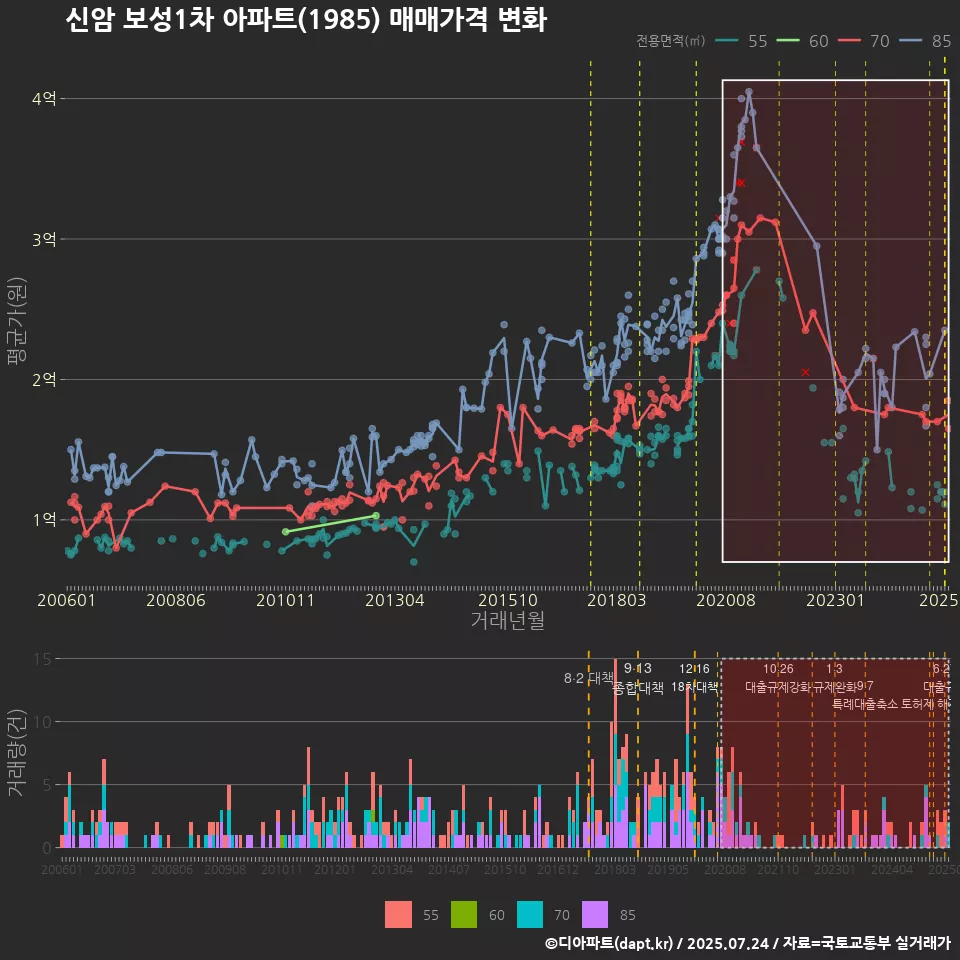This screenshot has width=960, height=960.
Task: Click the 202110 volume chart x-axis label
Action: coord(778,869)
